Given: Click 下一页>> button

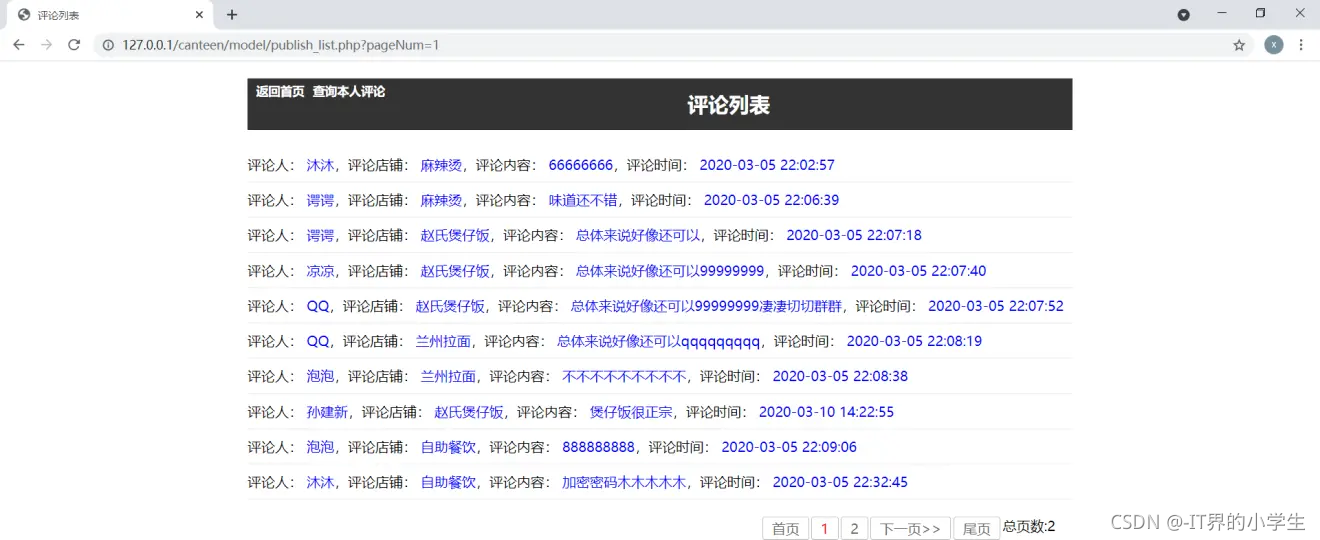Looking at the screenshot, I should tap(910, 529).
